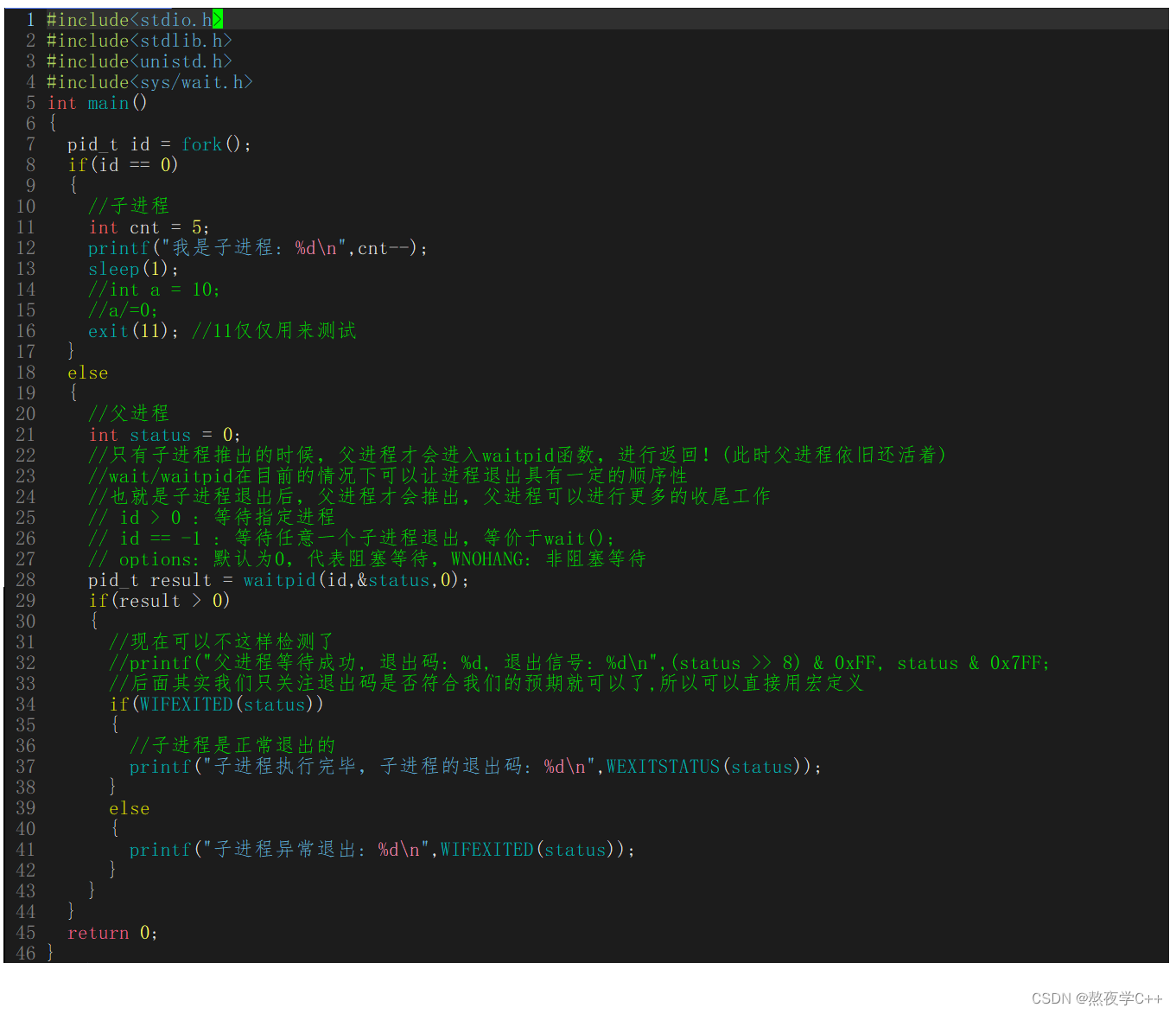Click the 'if(result > 0)' condition
Screen dimensions: 1176x1014
[x=159, y=600]
